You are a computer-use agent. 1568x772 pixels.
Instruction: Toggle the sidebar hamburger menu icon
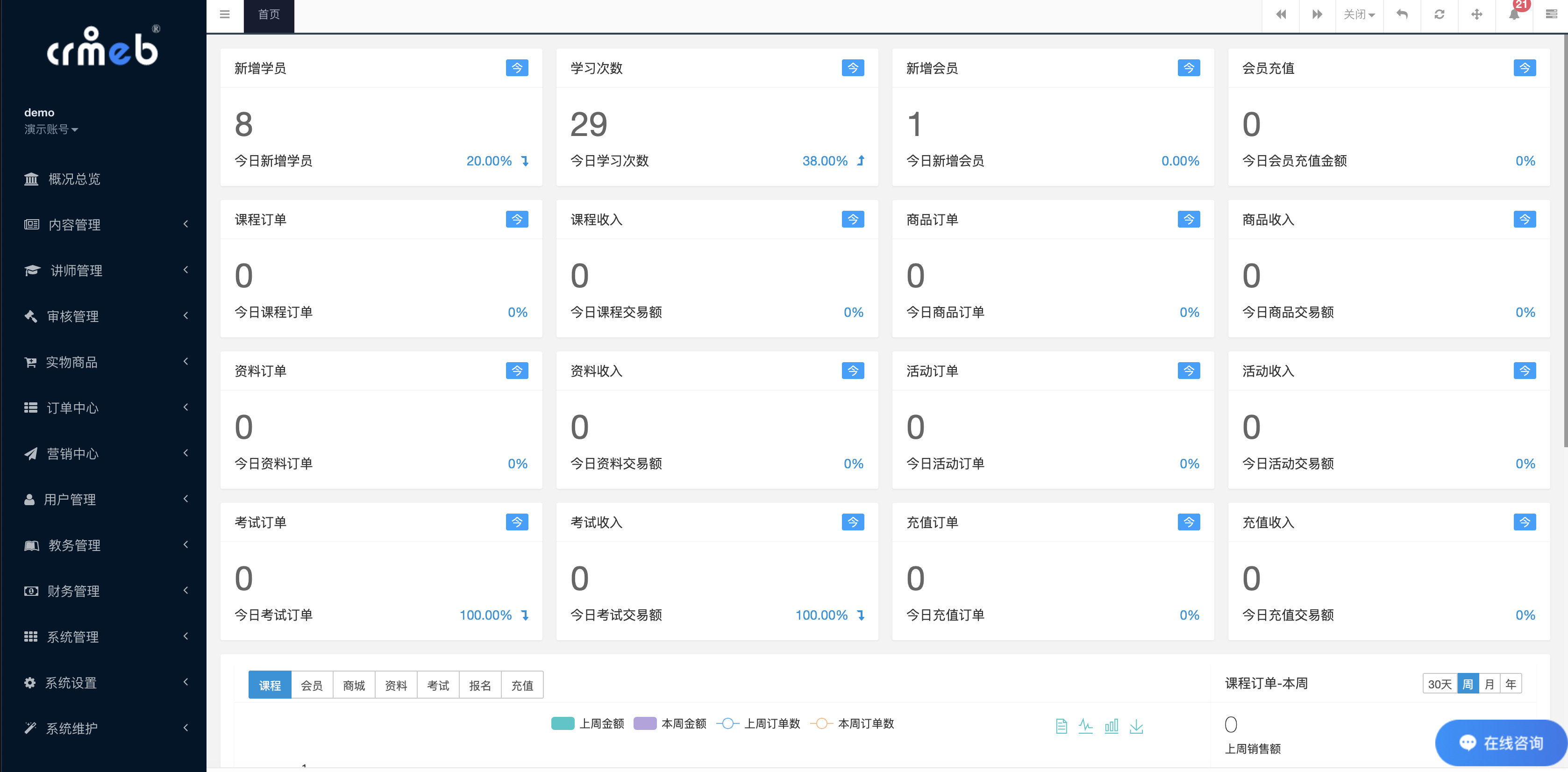pyautogui.click(x=225, y=14)
